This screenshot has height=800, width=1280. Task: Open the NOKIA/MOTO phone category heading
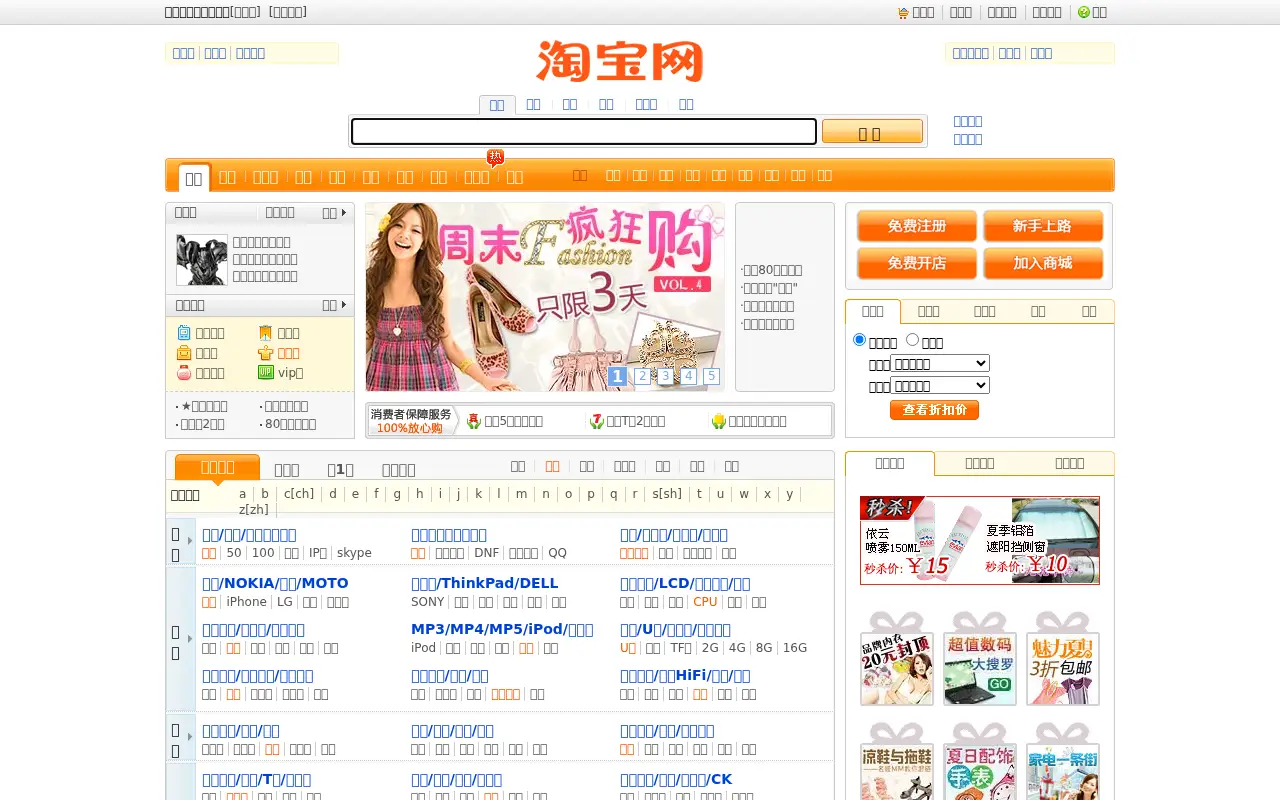(x=275, y=583)
